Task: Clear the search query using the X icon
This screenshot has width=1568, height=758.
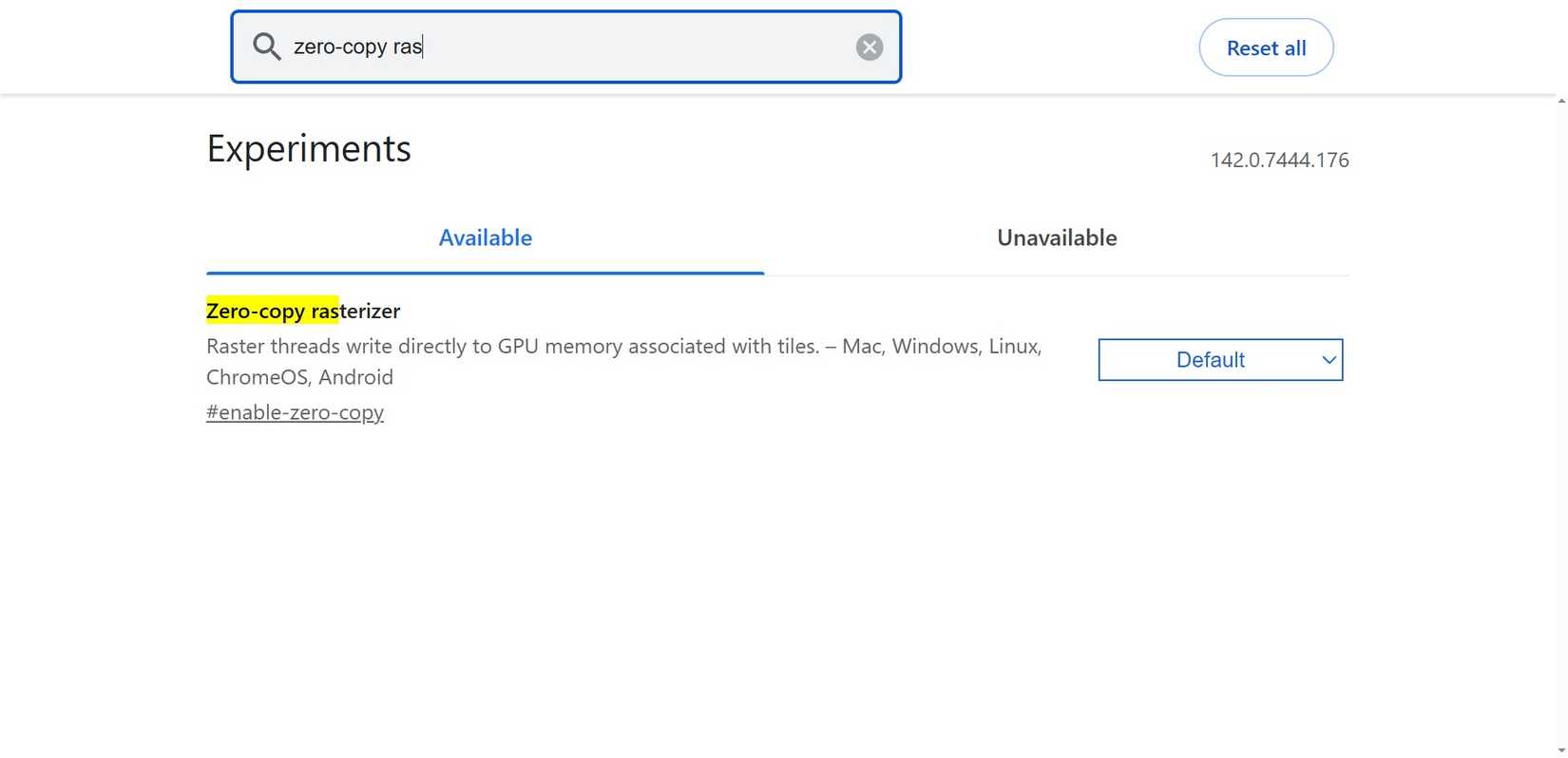Action: tap(869, 46)
